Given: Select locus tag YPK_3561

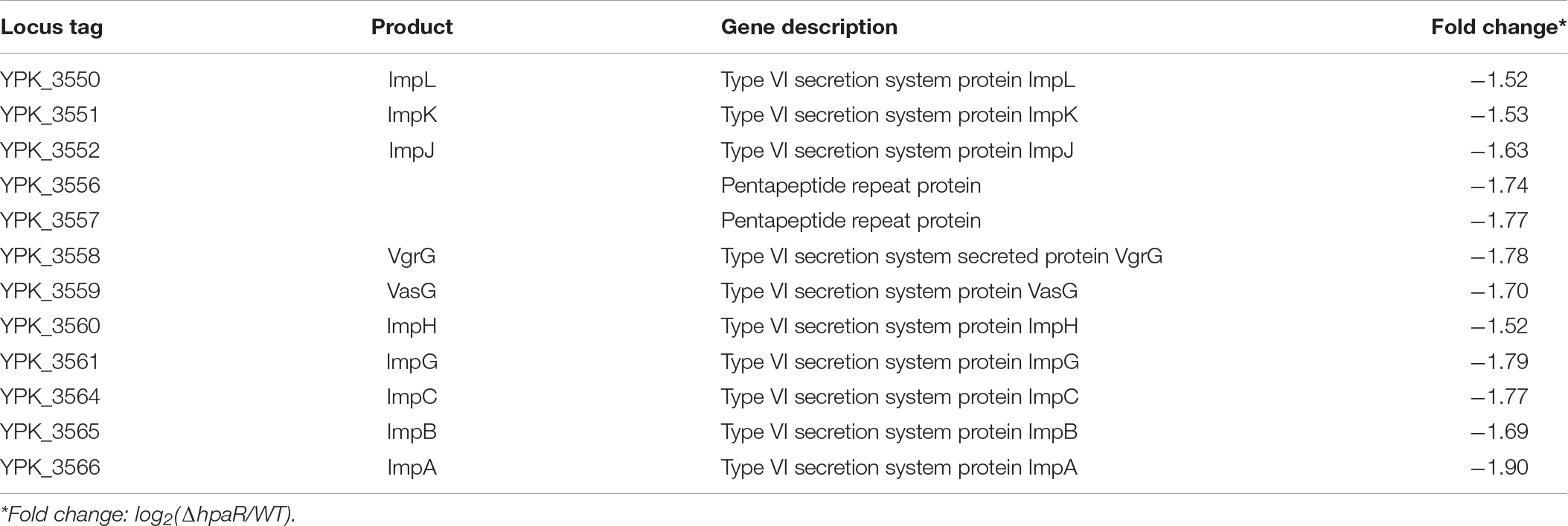Looking at the screenshot, I should tap(50, 362).
